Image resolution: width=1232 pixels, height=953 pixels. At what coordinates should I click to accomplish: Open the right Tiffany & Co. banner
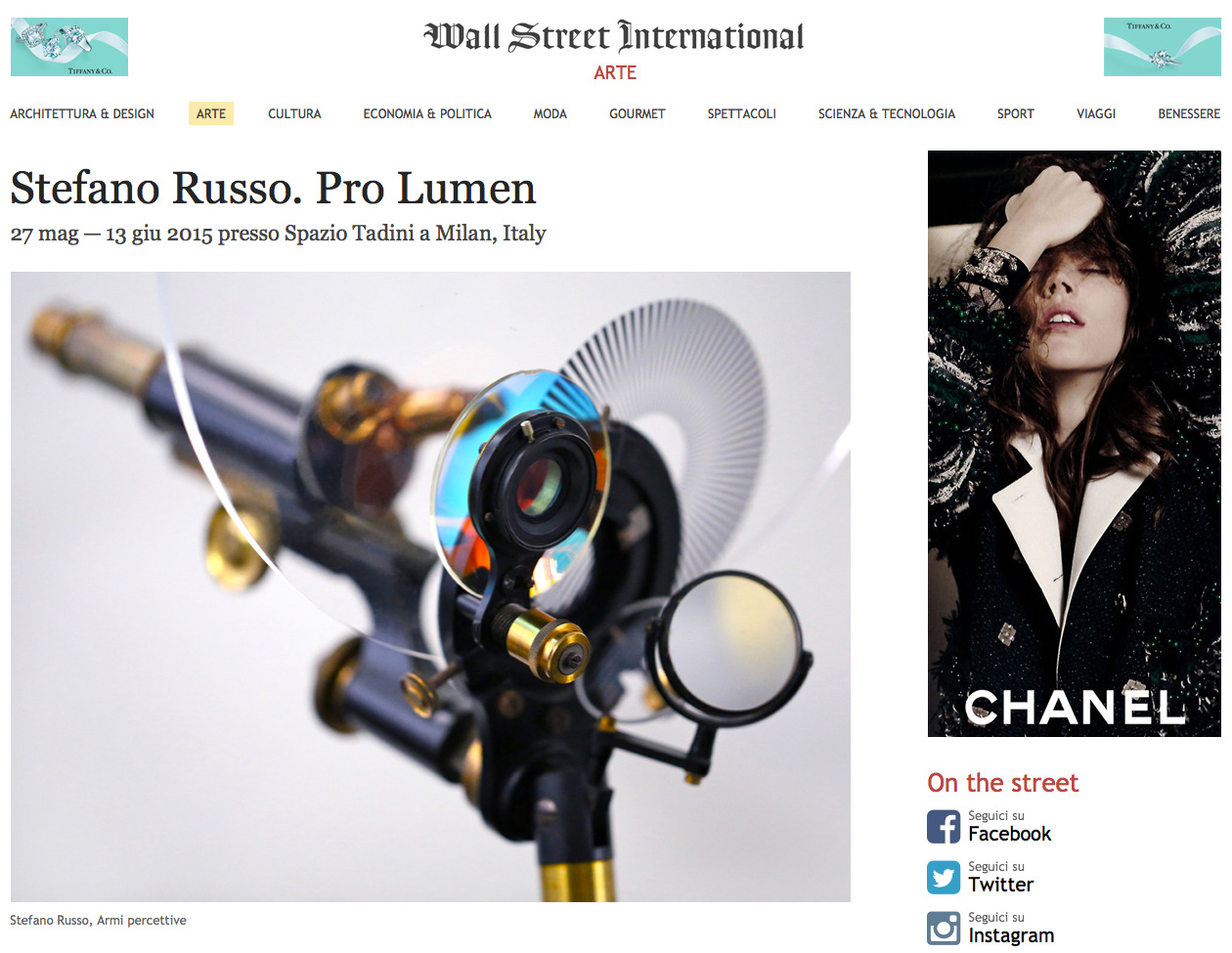tap(1162, 47)
